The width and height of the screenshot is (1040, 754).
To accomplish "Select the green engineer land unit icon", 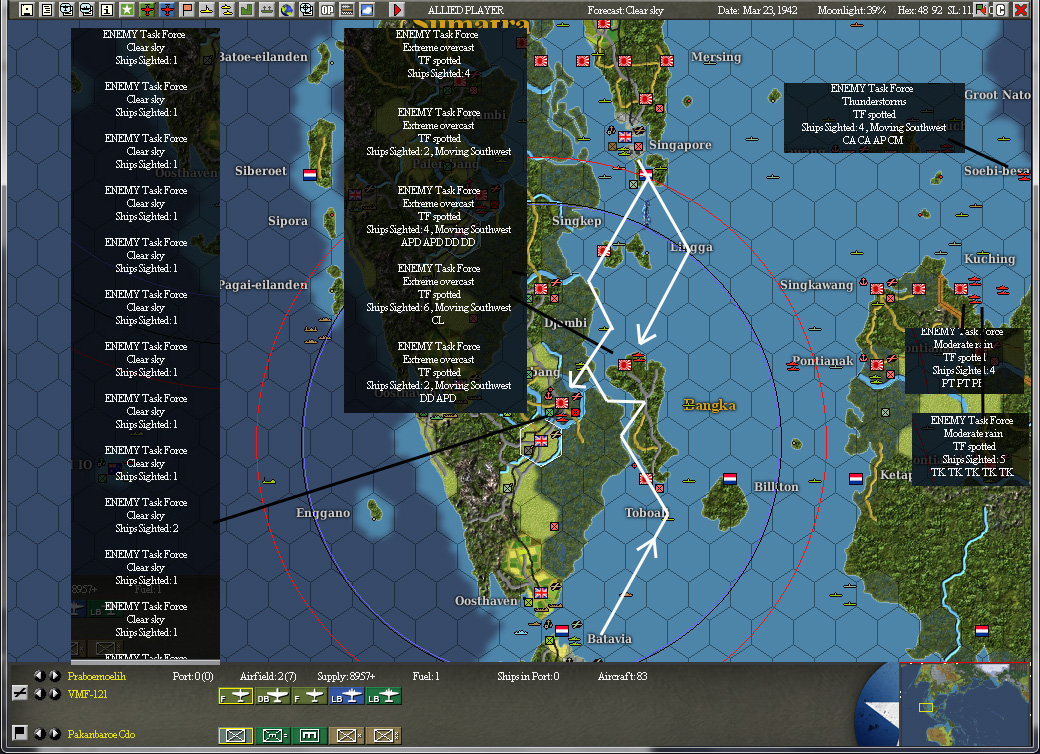I will (310, 735).
